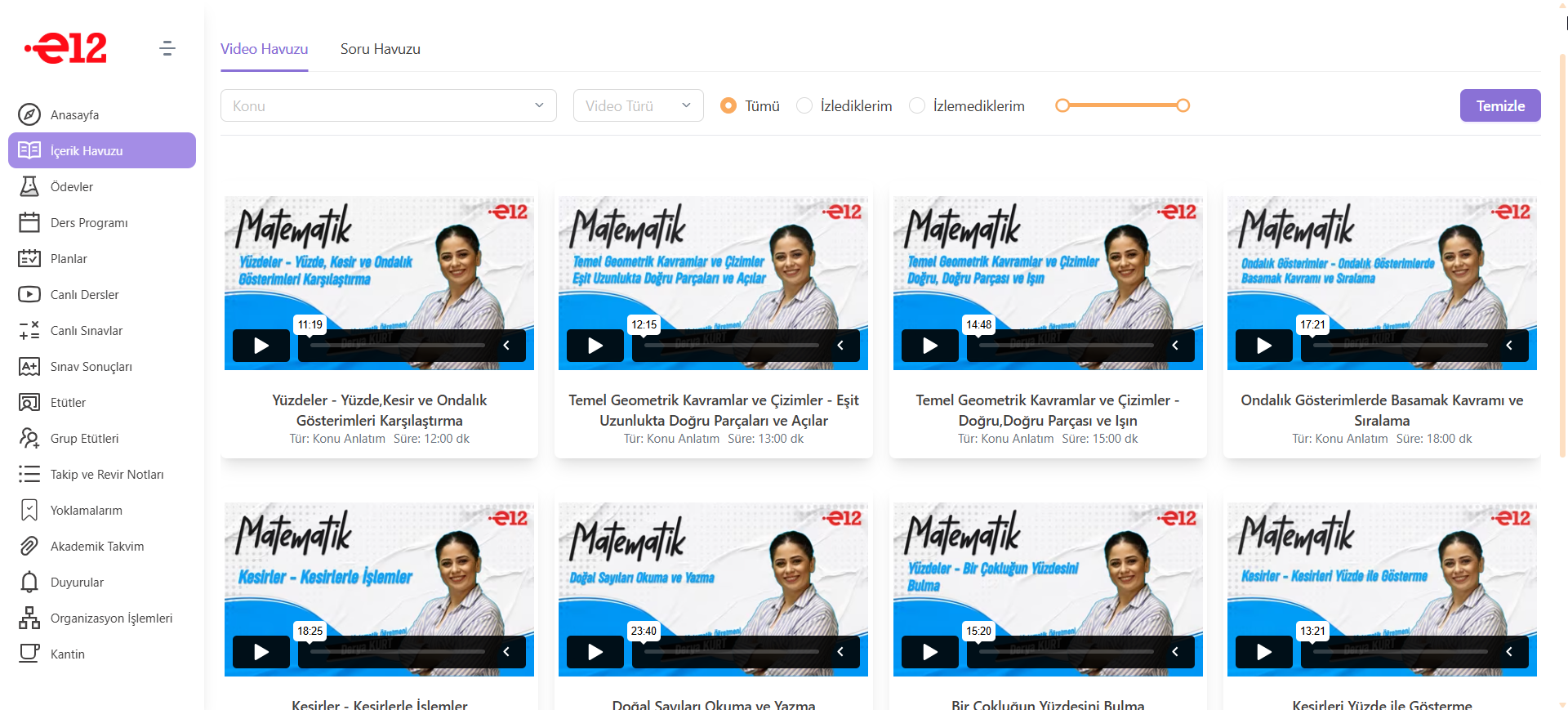Open Ondalık Gösterimlerde Basamak Kavramı ve Sıralama title
Image resolution: width=1568 pixels, height=710 pixels.
pyautogui.click(x=1381, y=410)
